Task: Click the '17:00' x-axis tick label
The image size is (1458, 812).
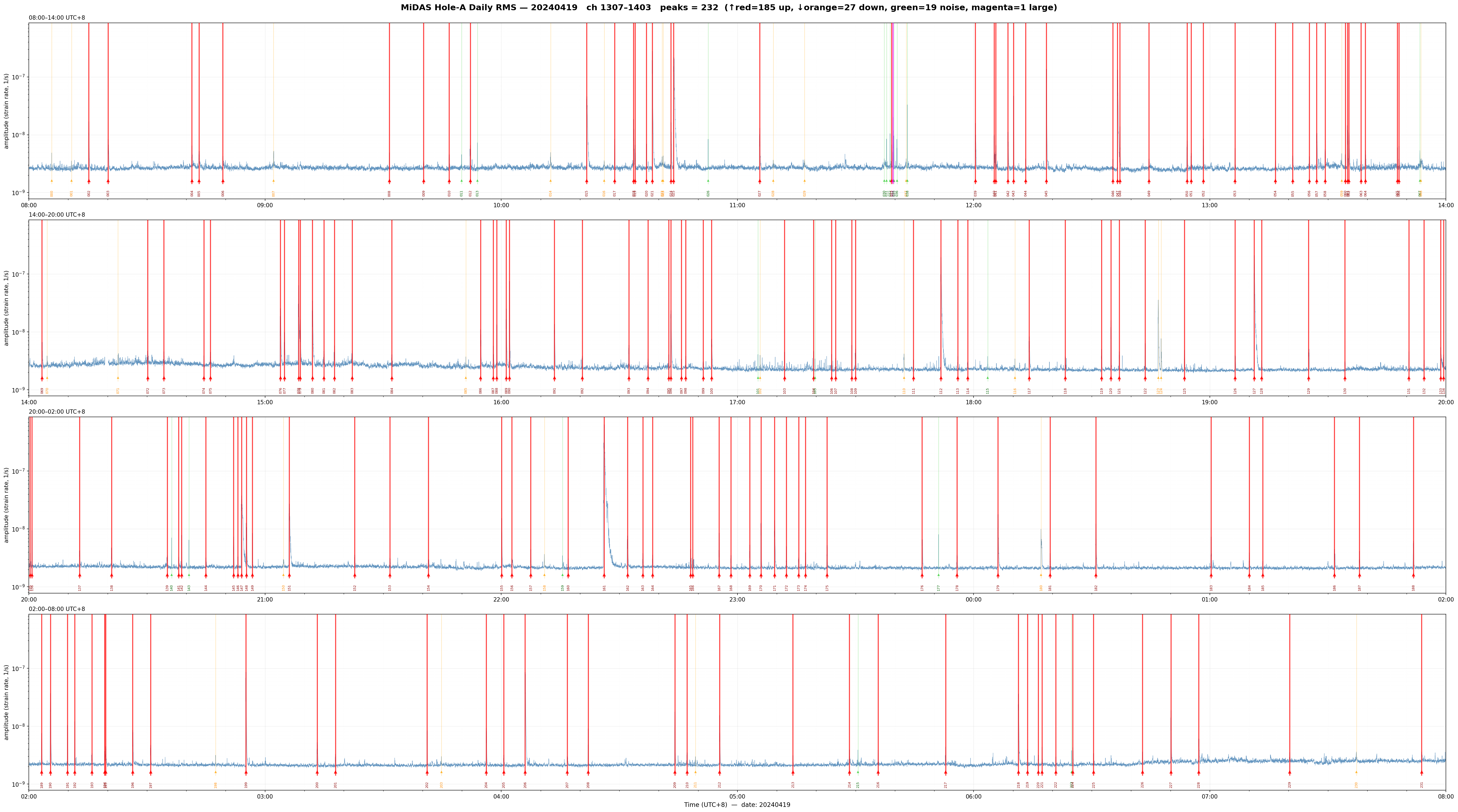Action: [737, 402]
